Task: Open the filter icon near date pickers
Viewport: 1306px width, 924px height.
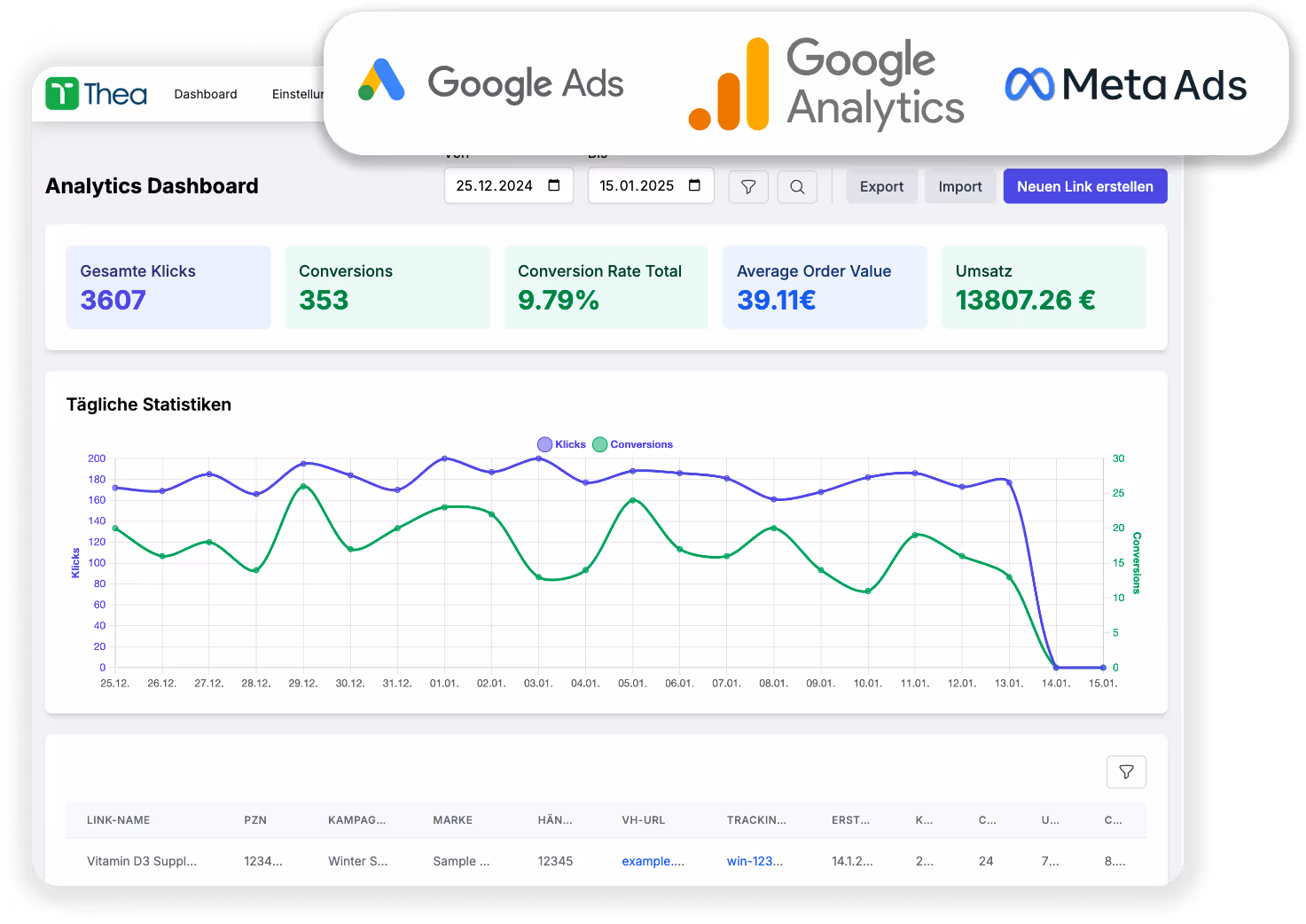Action: 748,186
